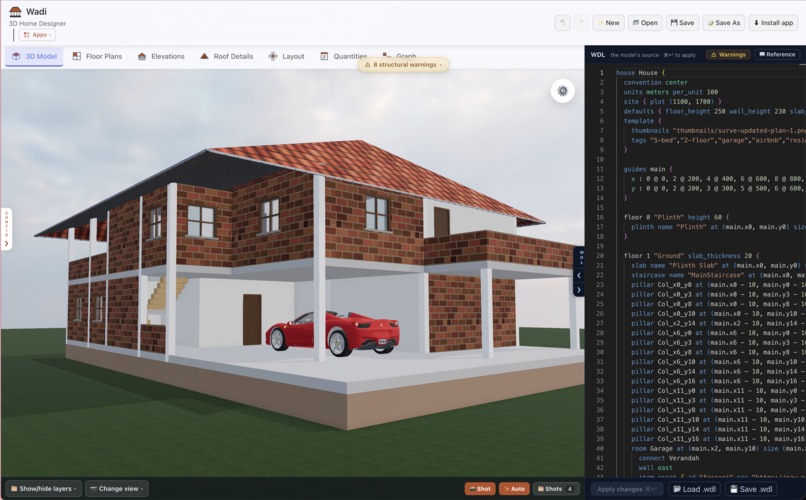Click the WDL vertical panel label
The height and width of the screenshot is (500, 806).
581,257
